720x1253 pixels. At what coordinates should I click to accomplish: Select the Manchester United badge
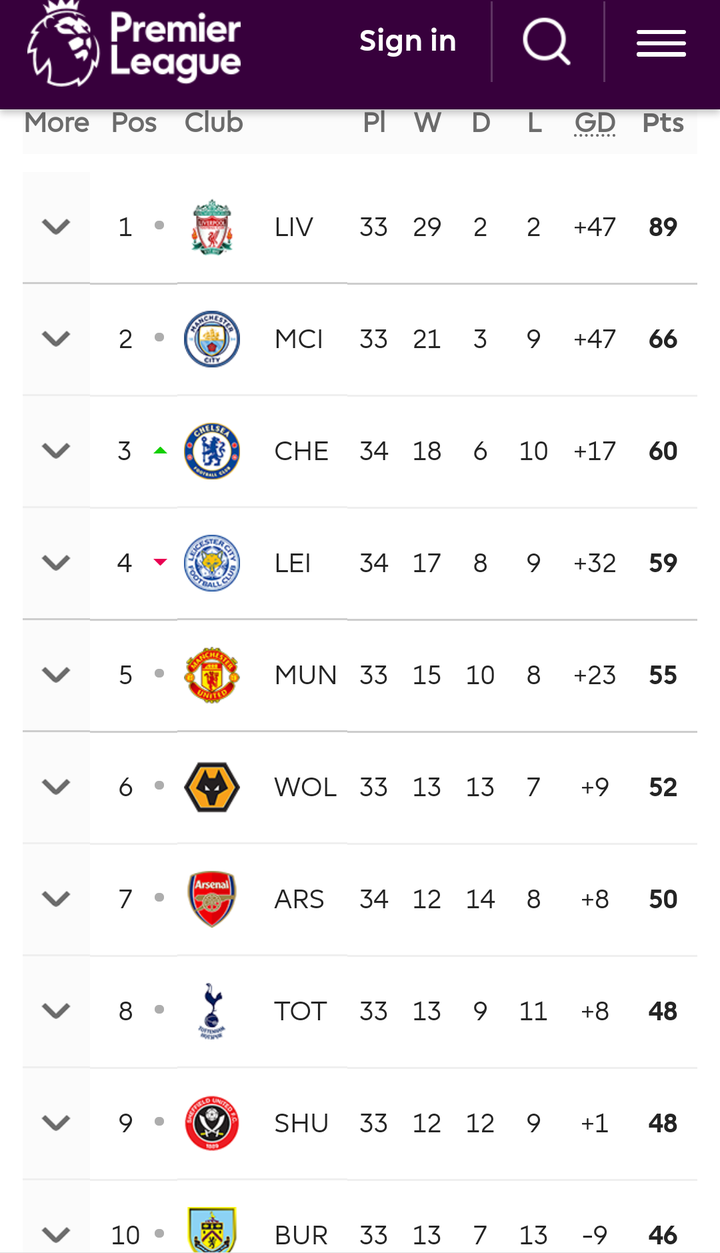pos(212,675)
